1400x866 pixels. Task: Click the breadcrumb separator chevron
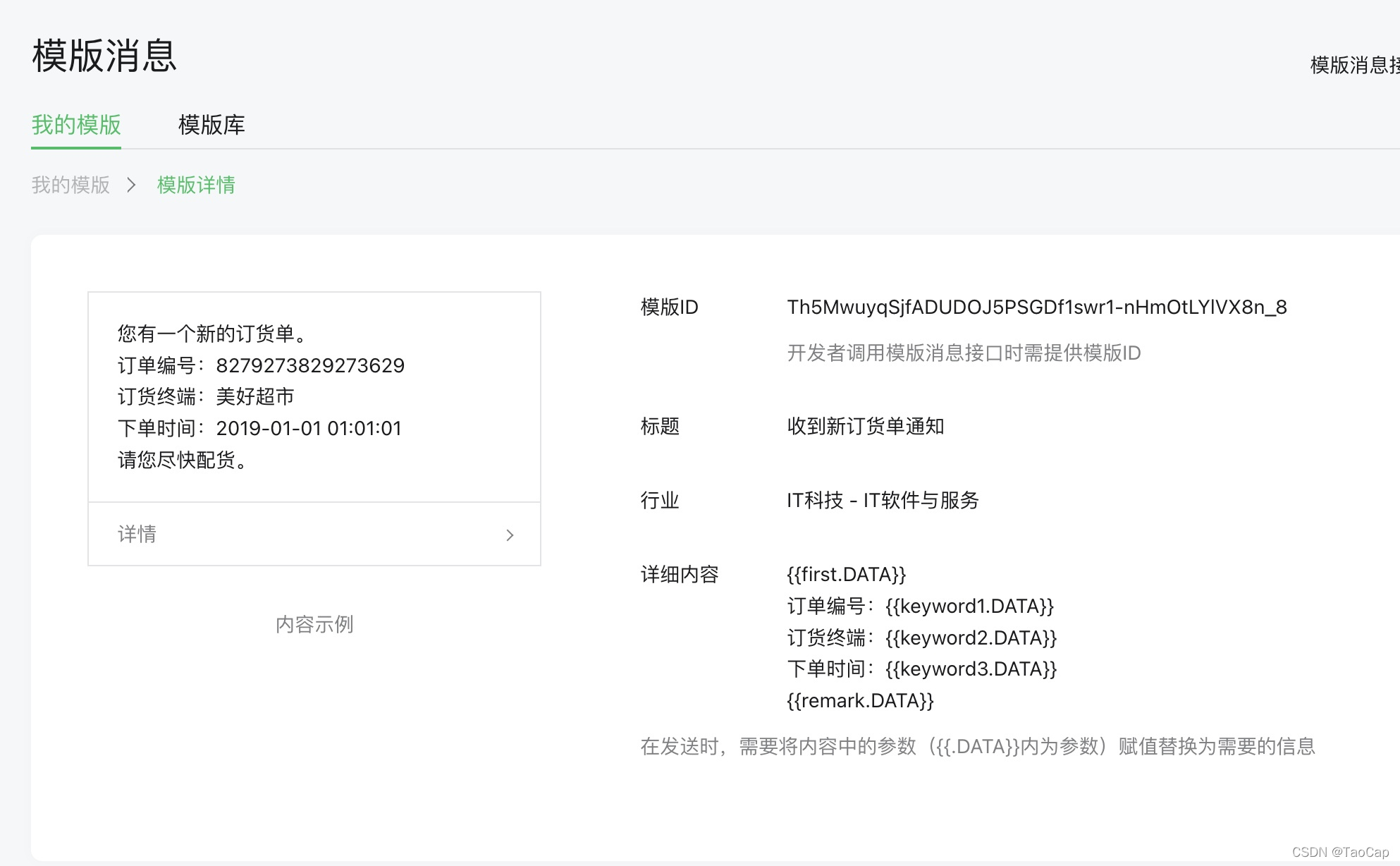click(x=131, y=185)
